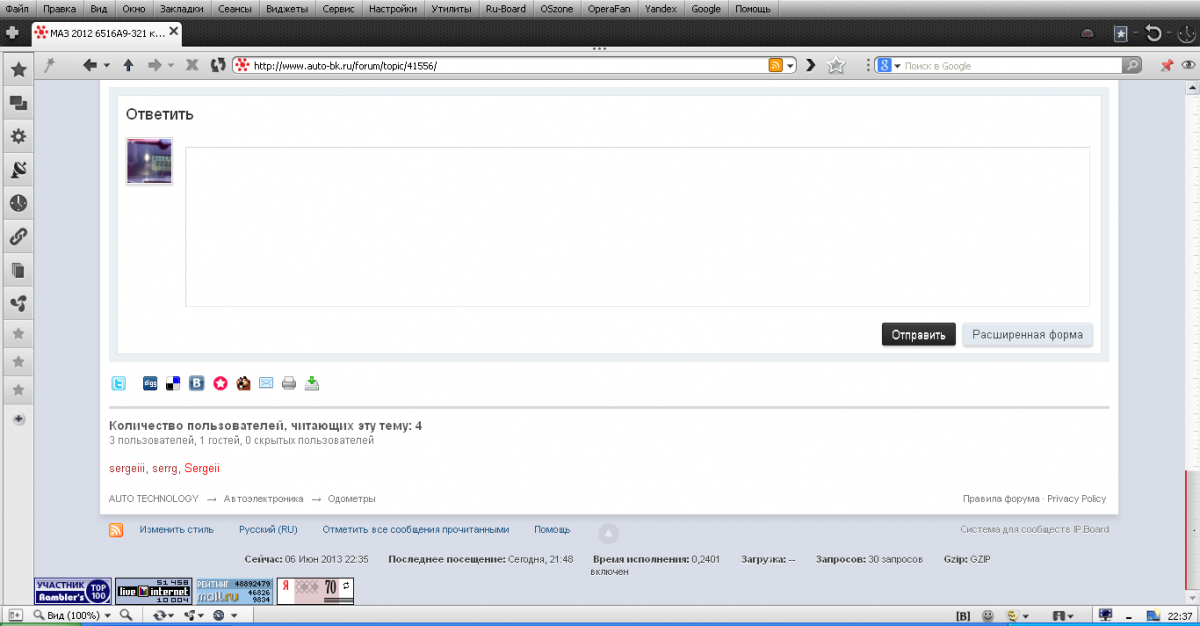1200x626 pixels.
Task: Click the clock 22:37 in status bar
Action: point(1180,615)
